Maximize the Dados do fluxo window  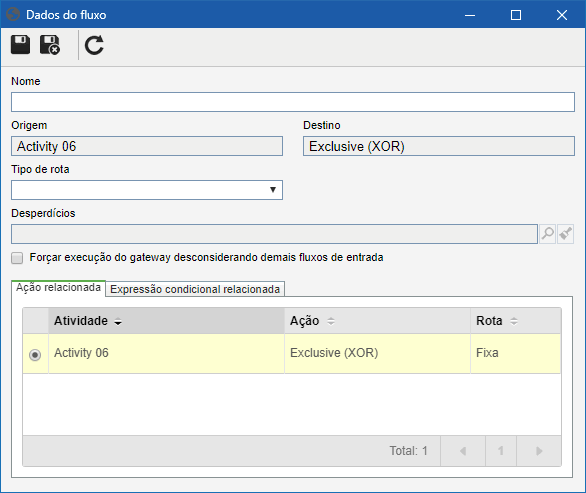pos(516,15)
